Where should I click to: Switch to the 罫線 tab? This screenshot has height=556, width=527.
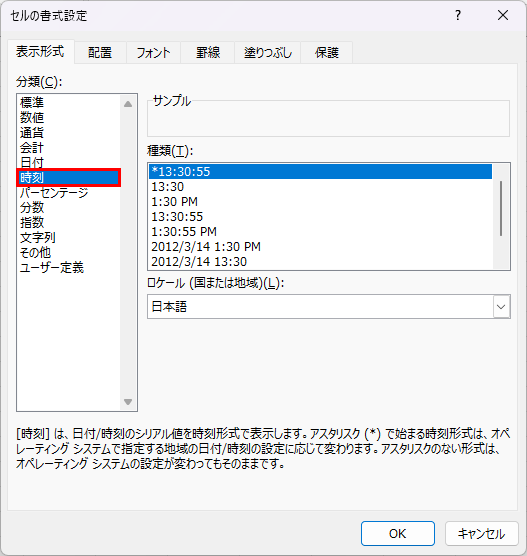coord(207,52)
